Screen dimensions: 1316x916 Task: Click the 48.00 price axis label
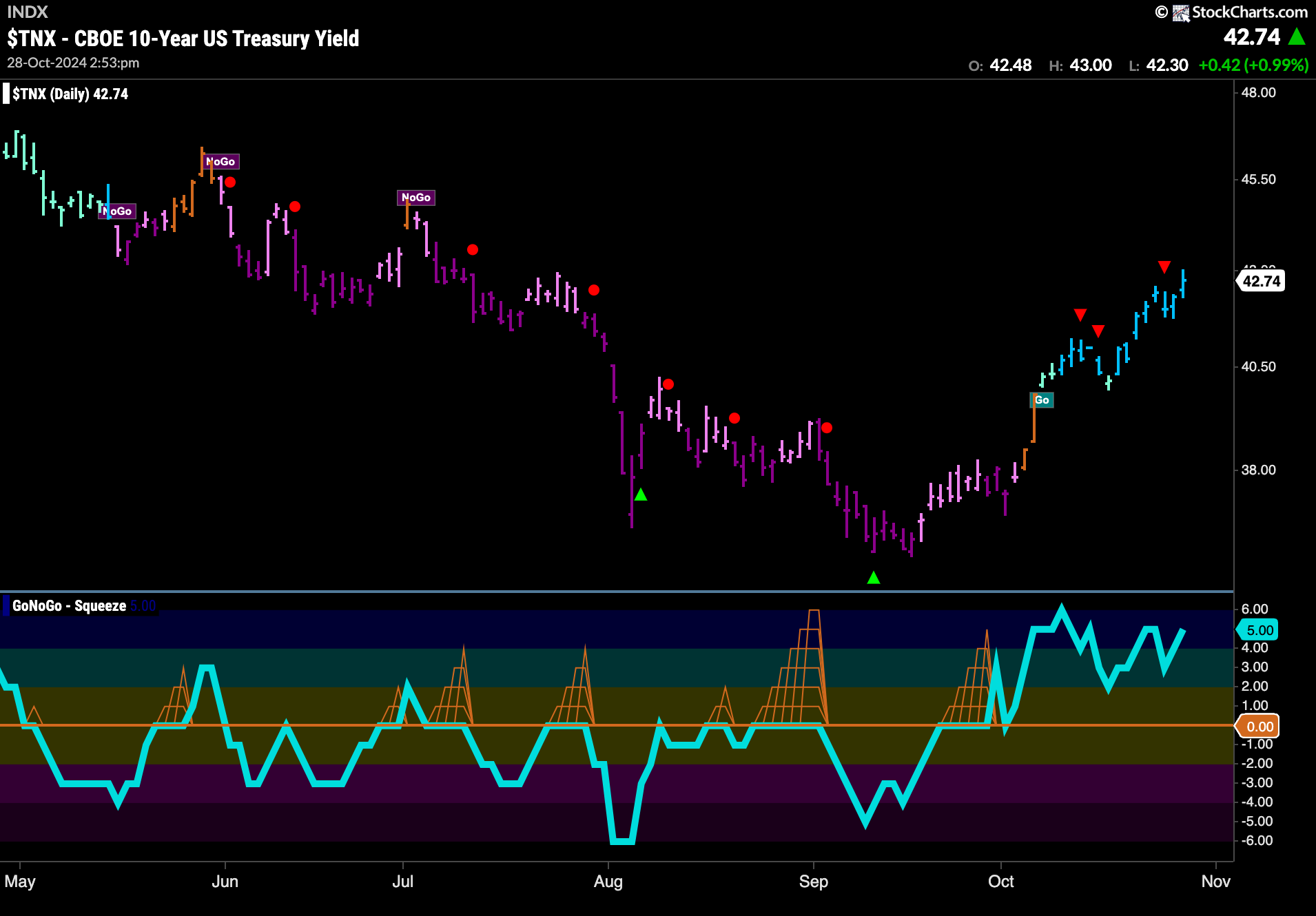(x=1259, y=93)
